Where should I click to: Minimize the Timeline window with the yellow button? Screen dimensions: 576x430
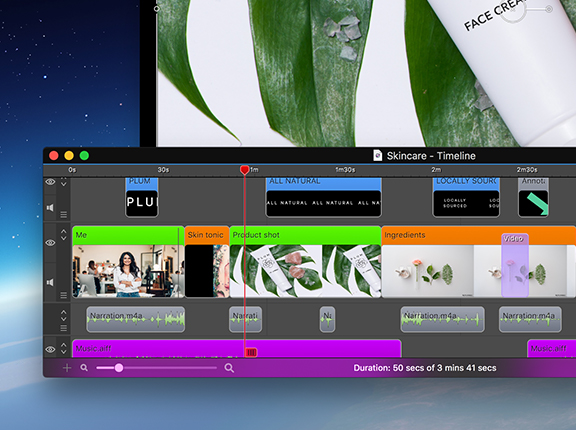pyautogui.click(x=69, y=156)
